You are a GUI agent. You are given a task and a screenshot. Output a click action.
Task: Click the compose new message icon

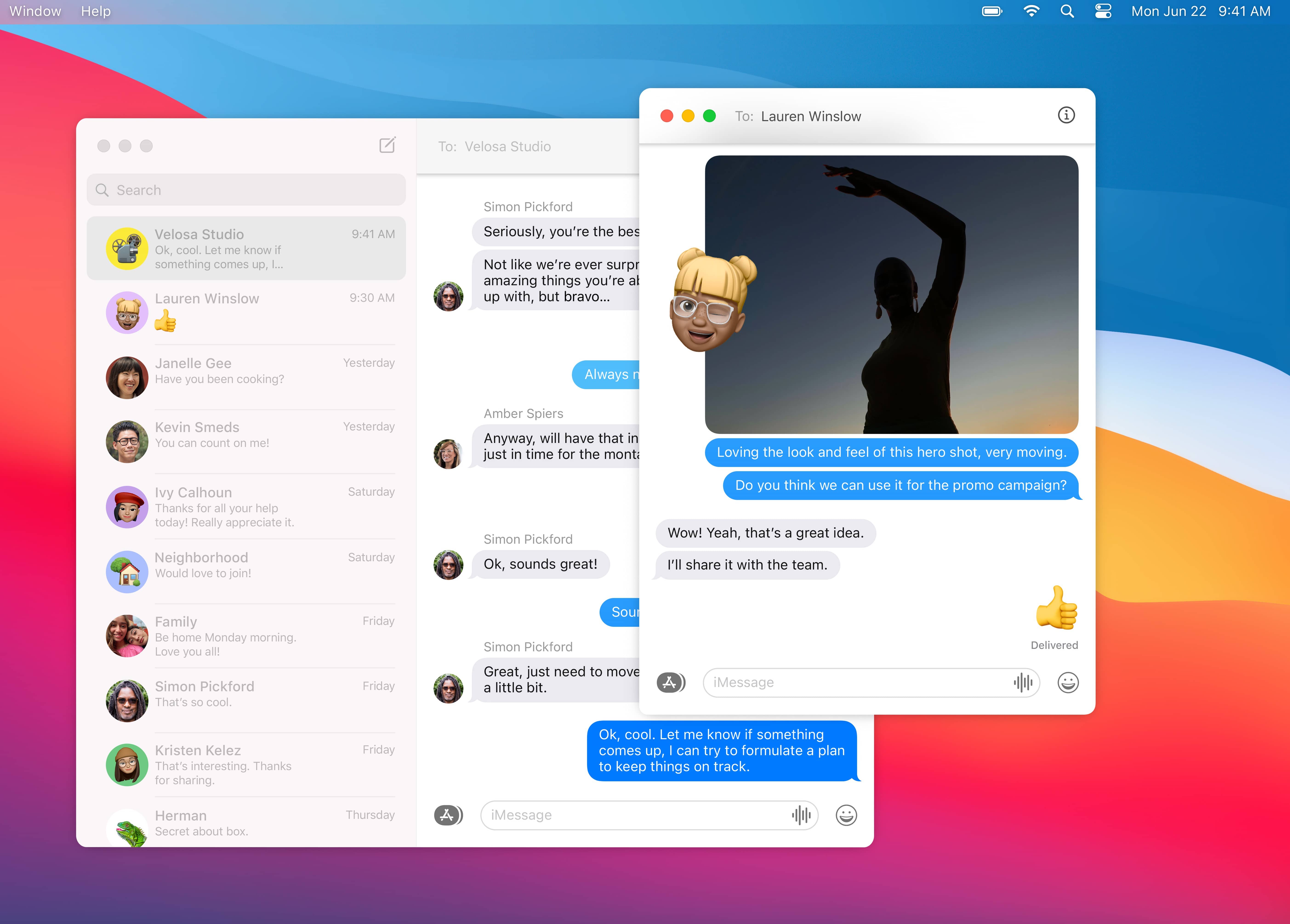[387, 145]
